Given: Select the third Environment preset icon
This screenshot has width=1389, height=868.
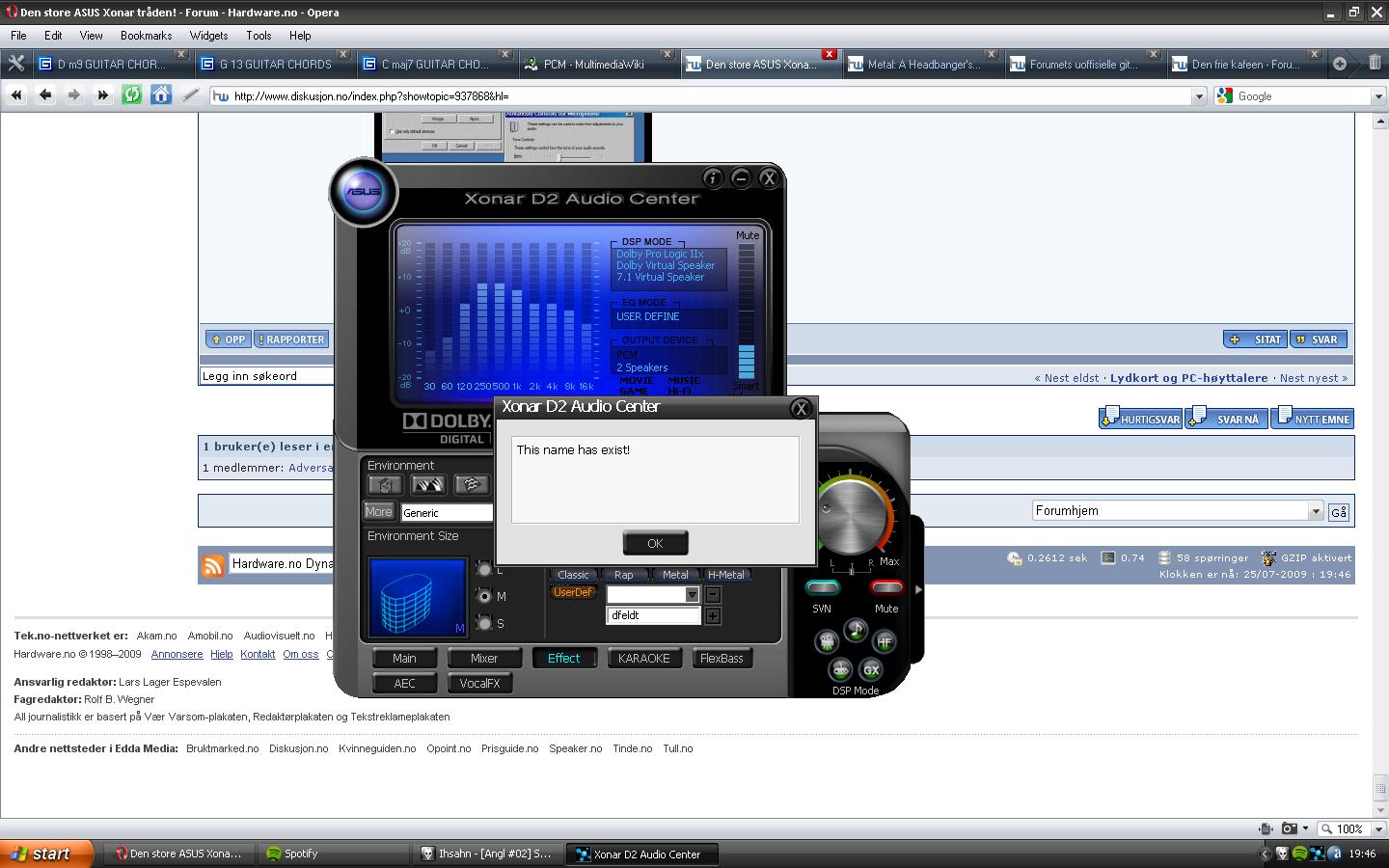Looking at the screenshot, I should 471,485.
